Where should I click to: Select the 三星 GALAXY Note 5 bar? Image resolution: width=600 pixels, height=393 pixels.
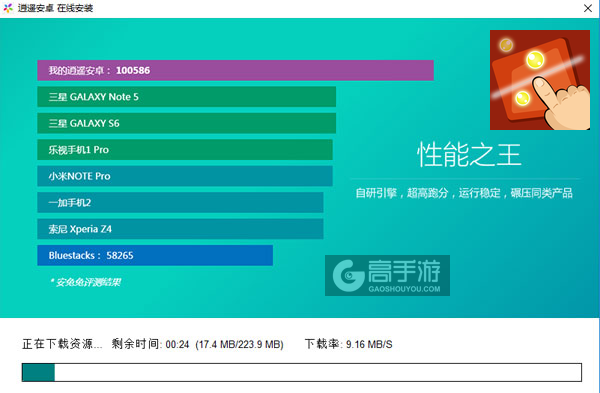tap(186, 97)
